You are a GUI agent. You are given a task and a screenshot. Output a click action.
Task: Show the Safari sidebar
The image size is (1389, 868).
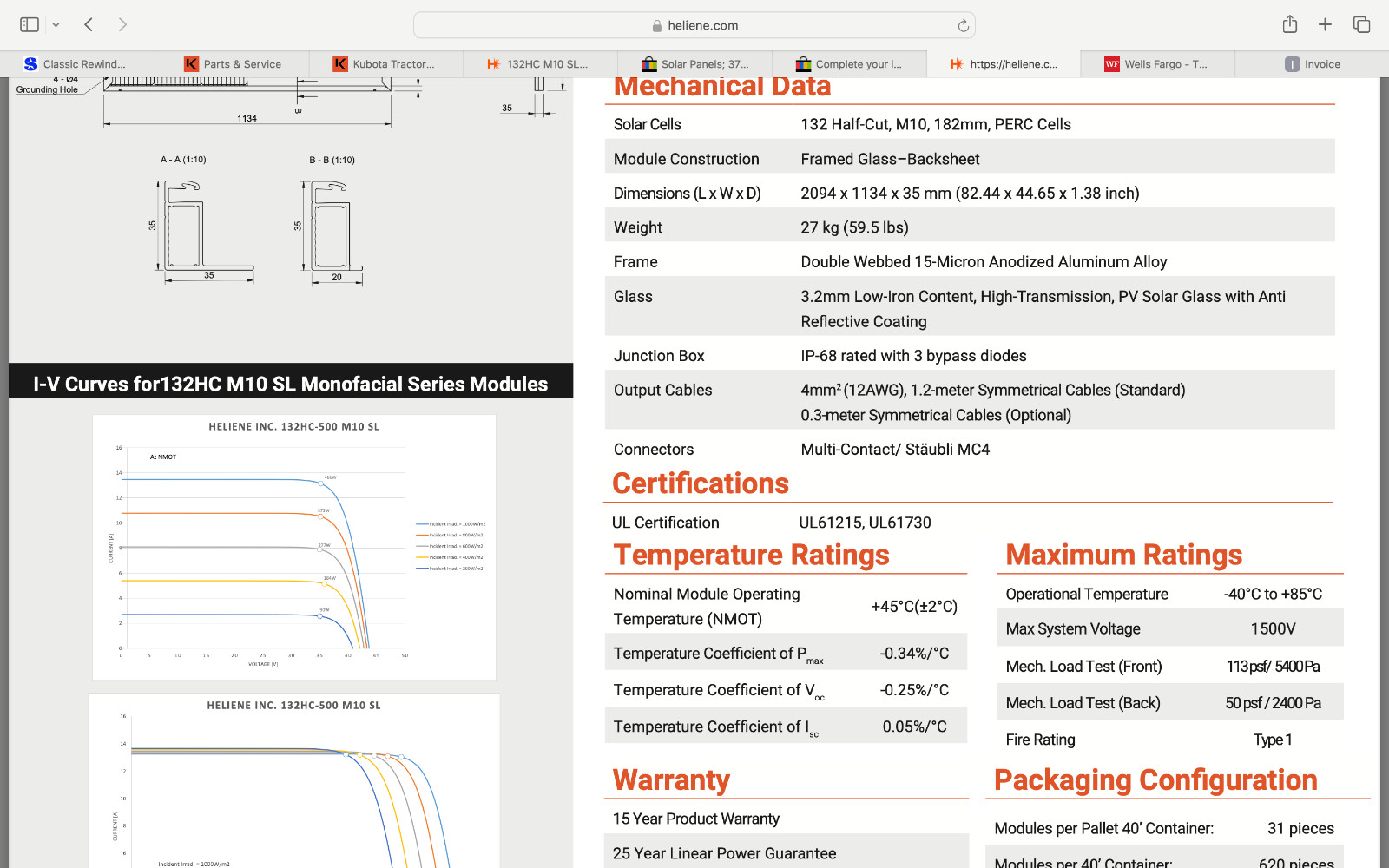coord(30,24)
